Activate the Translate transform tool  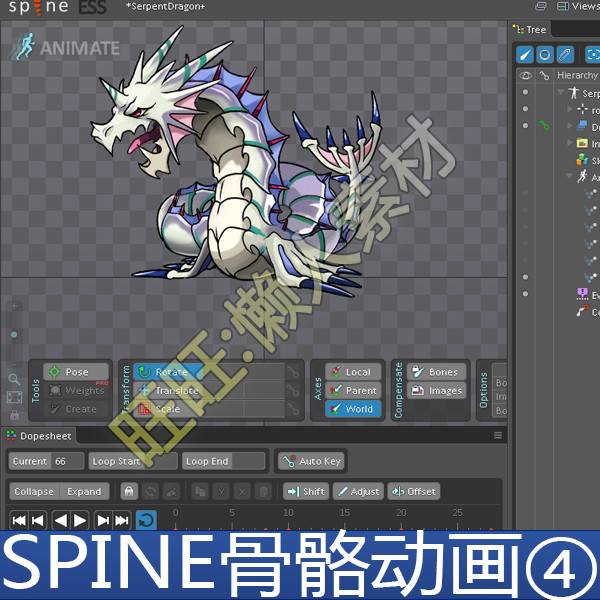pyautogui.click(x=168, y=390)
